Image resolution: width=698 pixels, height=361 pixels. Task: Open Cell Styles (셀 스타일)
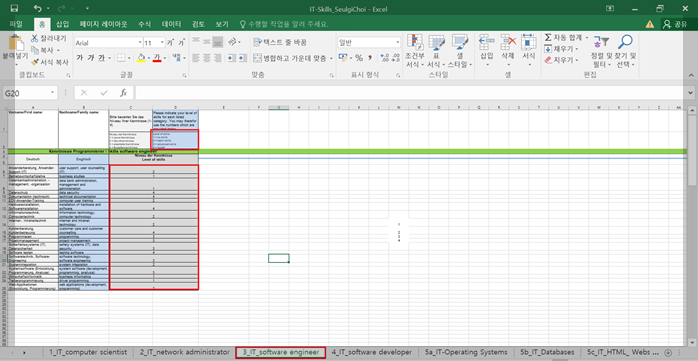coord(460,51)
